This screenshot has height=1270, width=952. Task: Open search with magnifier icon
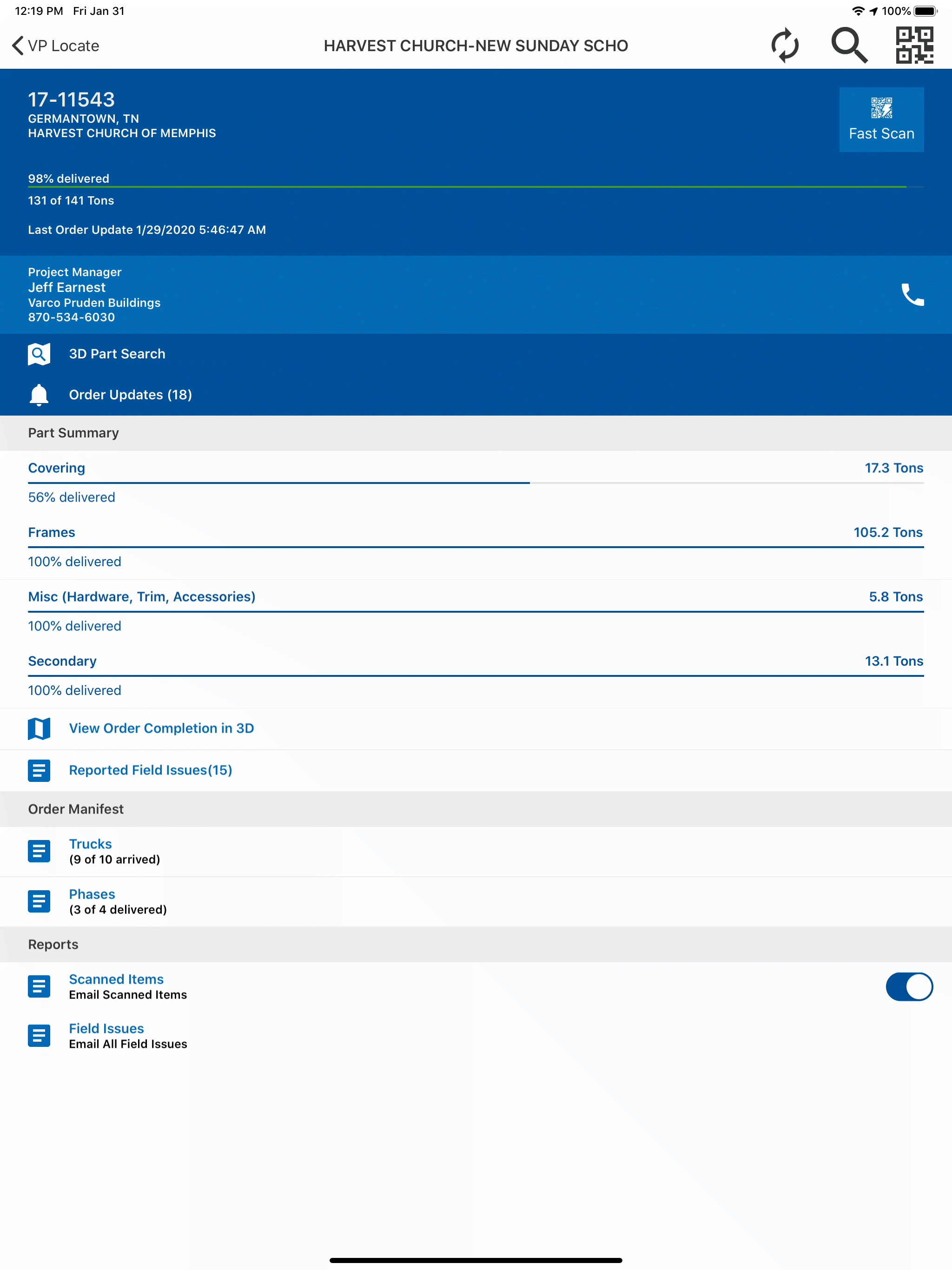click(x=849, y=46)
